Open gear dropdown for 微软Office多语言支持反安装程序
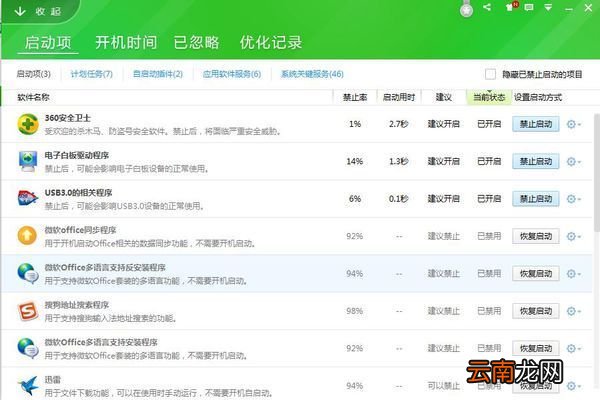600x400 pixels. click(573, 274)
